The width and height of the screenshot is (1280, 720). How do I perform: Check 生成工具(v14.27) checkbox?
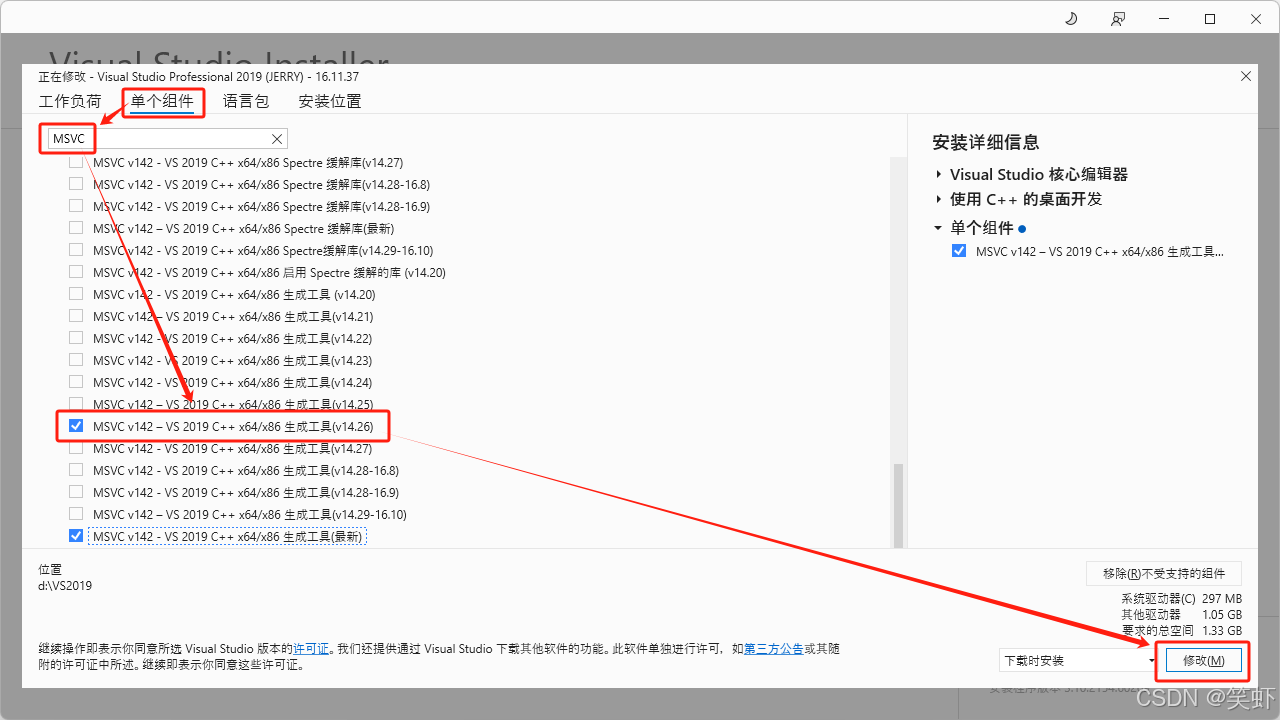[76, 448]
